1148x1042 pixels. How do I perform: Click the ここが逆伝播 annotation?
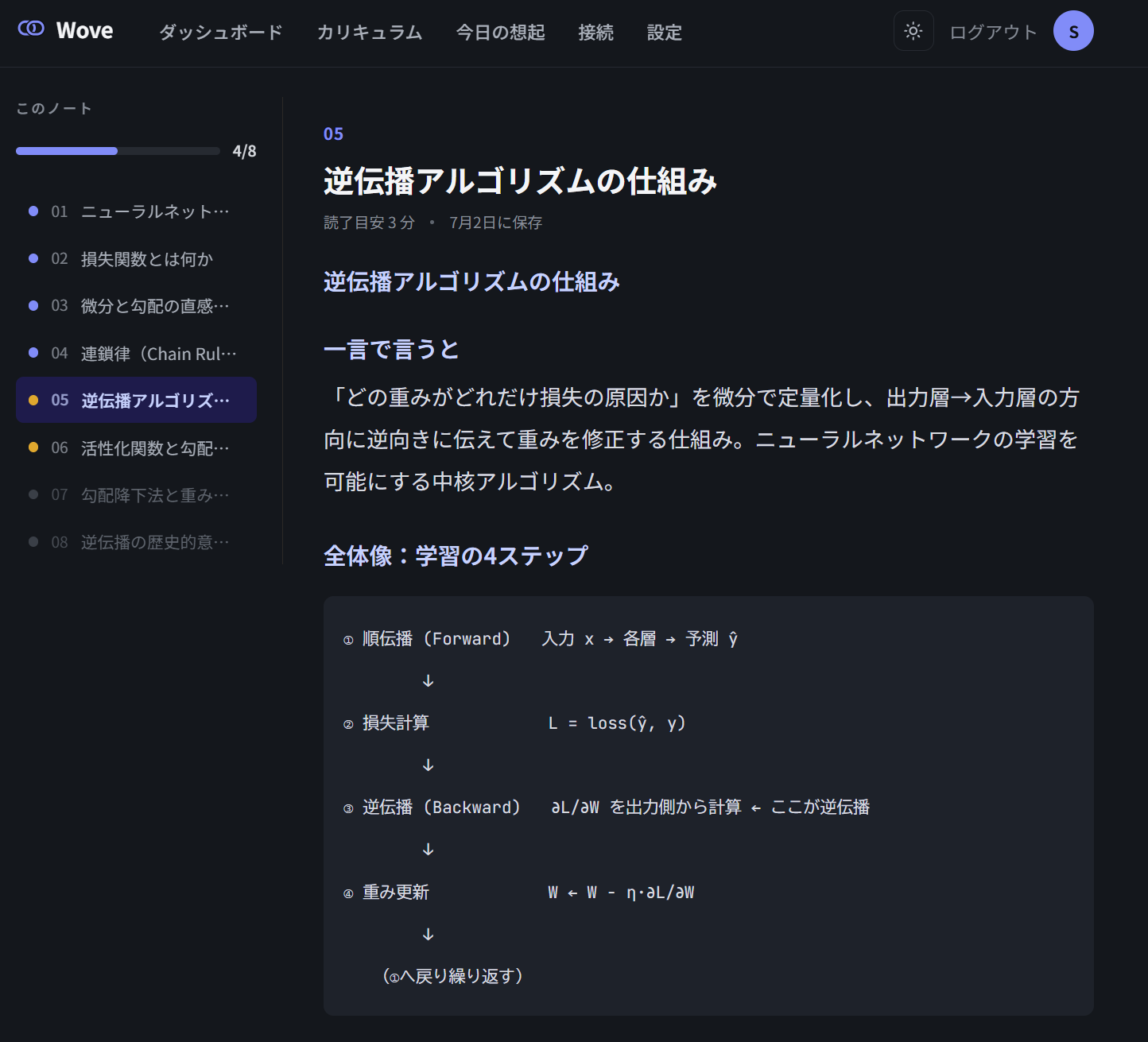point(820,808)
